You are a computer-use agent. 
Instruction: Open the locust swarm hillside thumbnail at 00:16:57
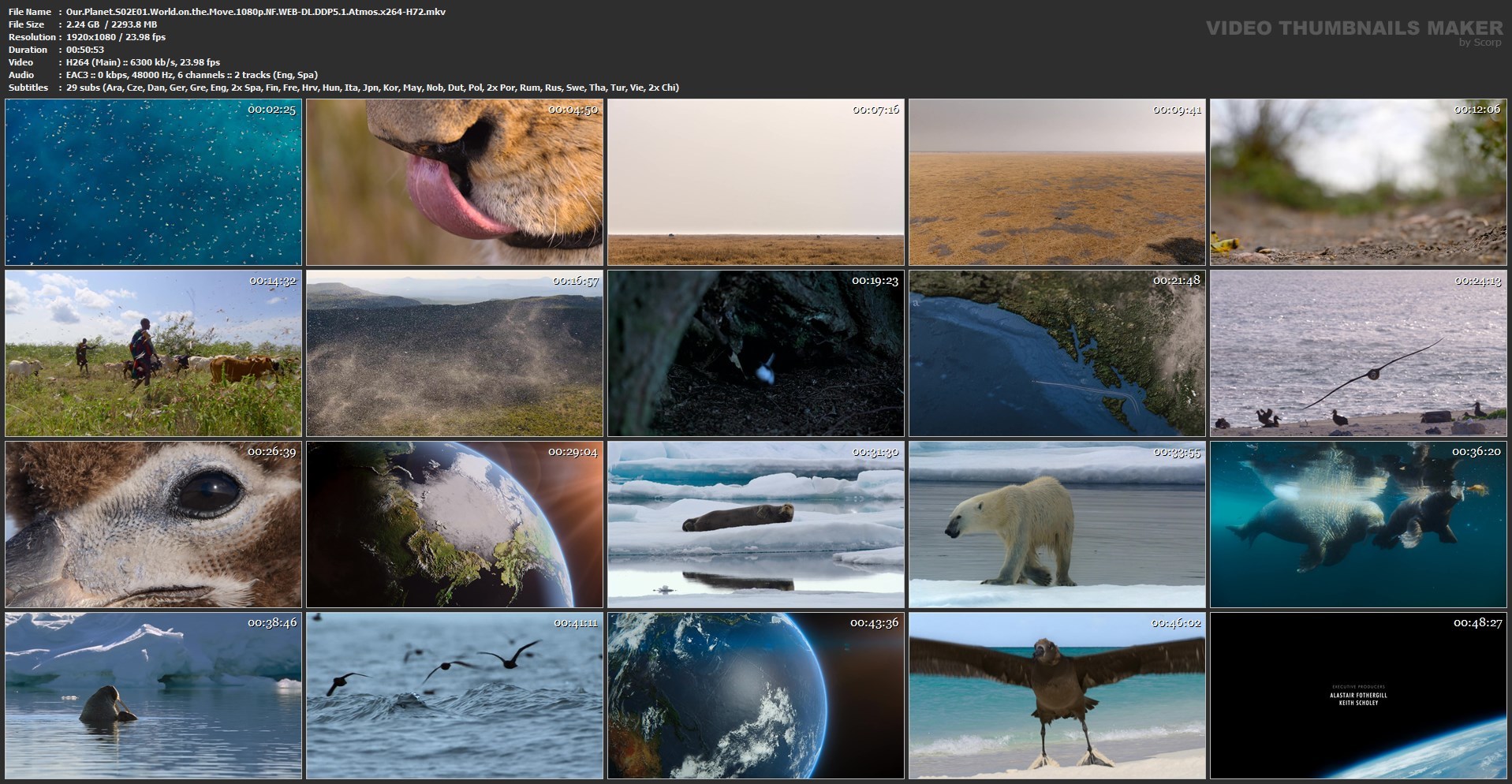(455, 353)
